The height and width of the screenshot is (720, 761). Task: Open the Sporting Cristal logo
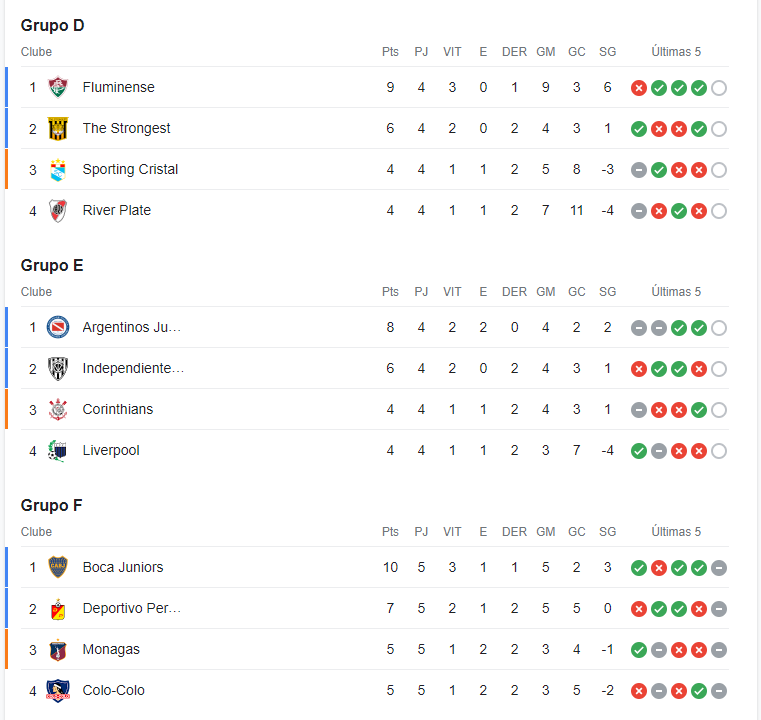click(x=58, y=170)
